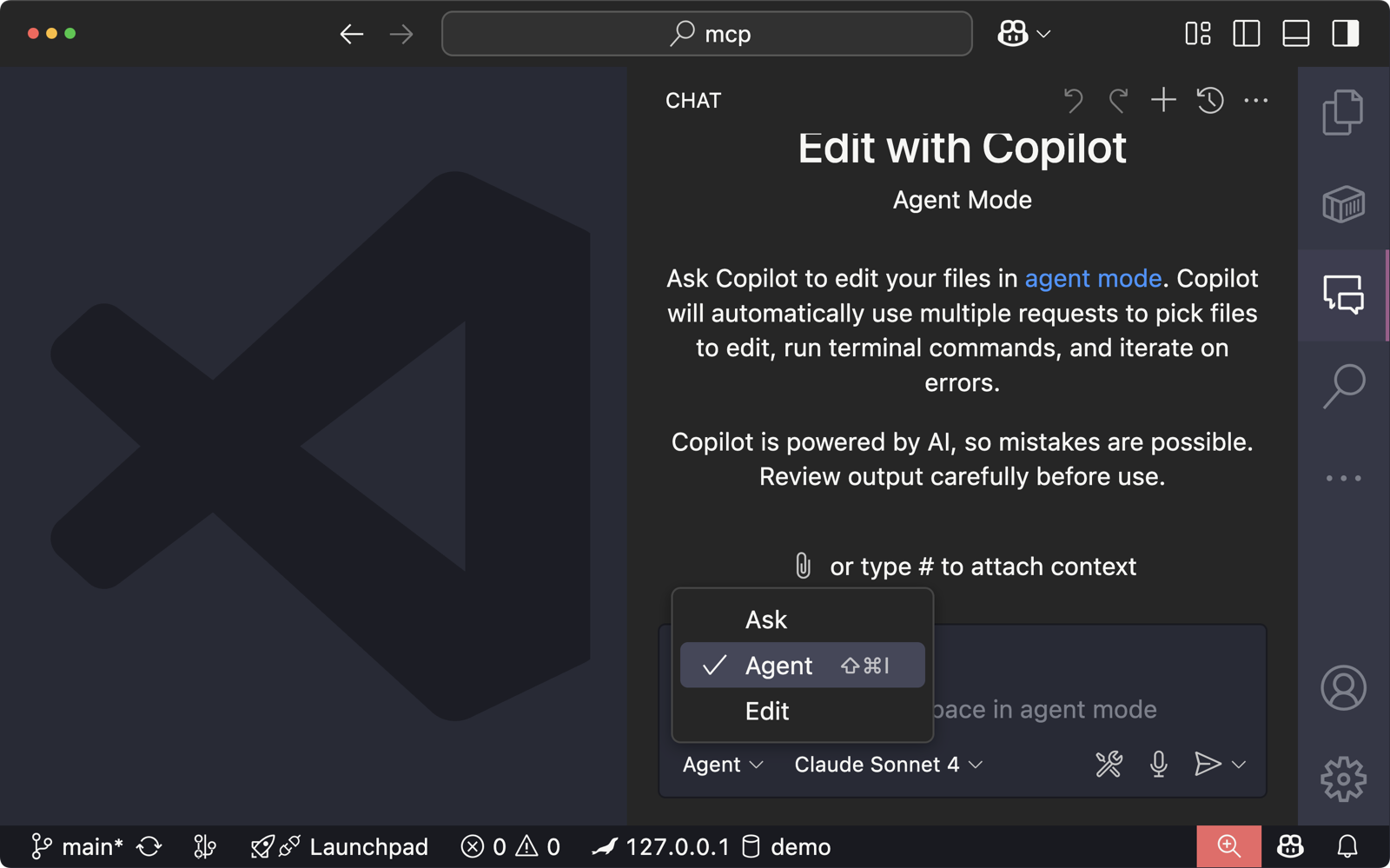Image resolution: width=1390 pixels, height=868 pixels.
Task: Attach context using the paperclip icon
Action: tap(802, 566)
